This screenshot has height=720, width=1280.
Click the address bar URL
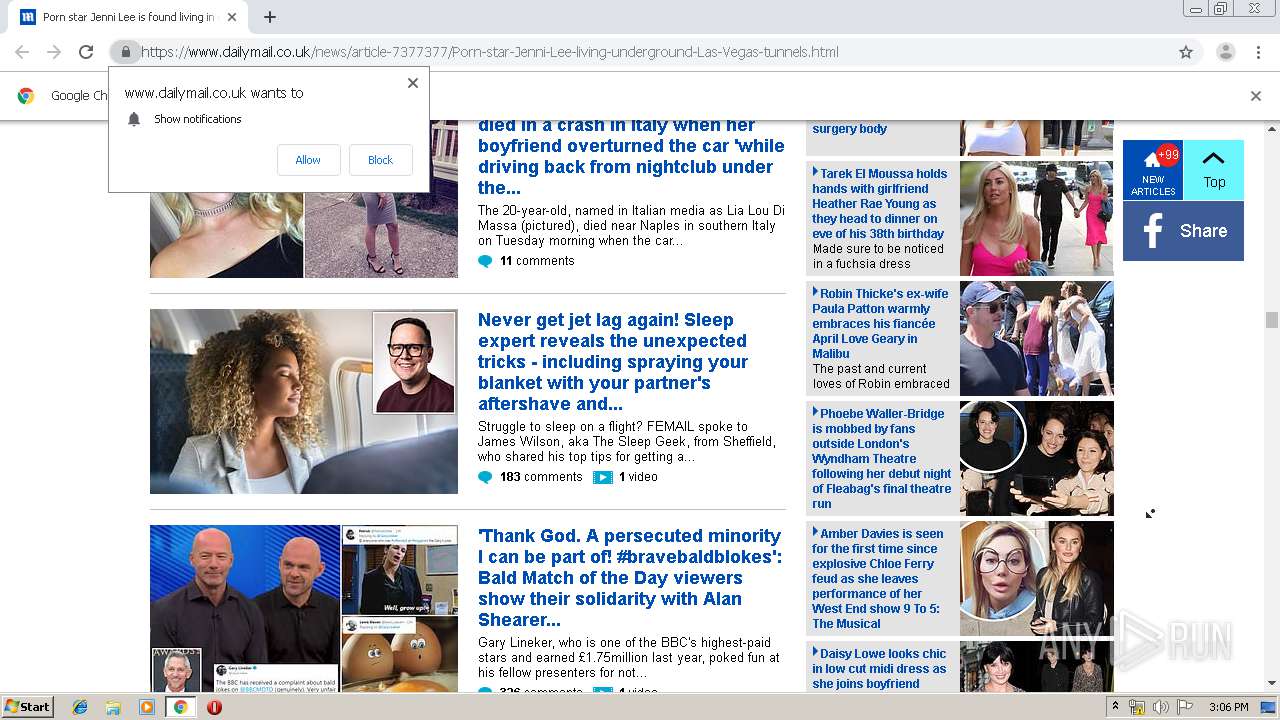click(x=490, y=52)
